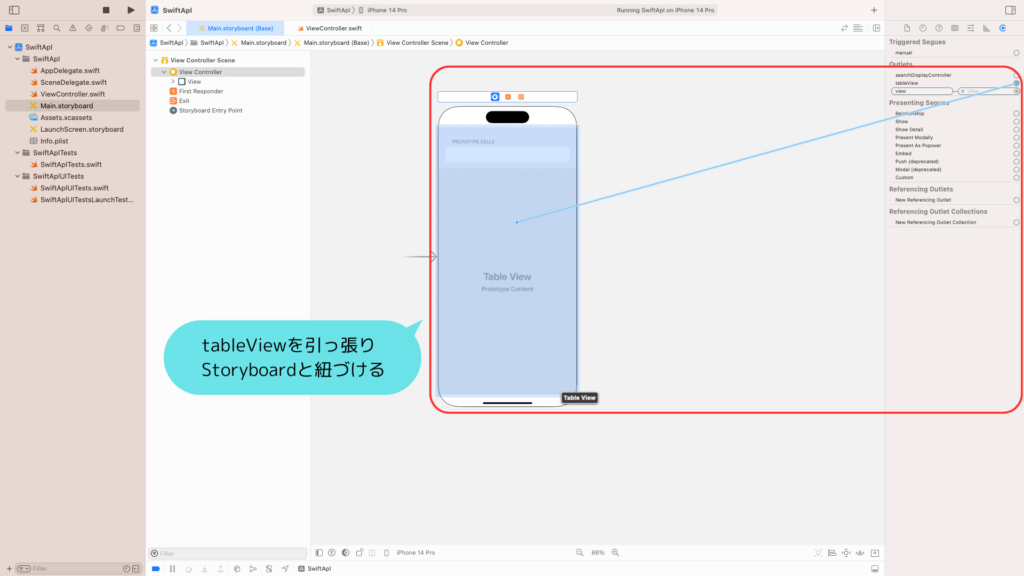Open the Report navigator
Viewport: 1024px width, 576px height.
(x=136, y=28)
